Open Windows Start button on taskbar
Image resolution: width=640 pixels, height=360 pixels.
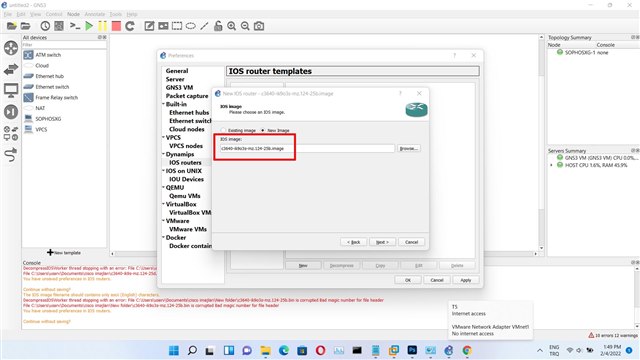click(x=174, y=350)
